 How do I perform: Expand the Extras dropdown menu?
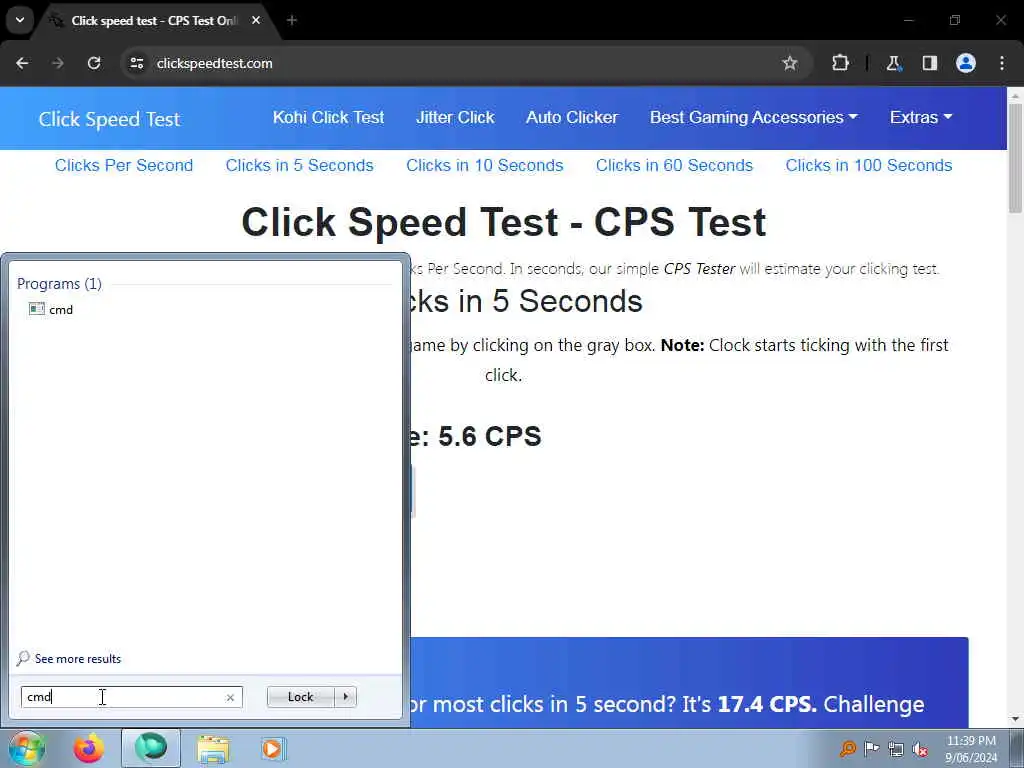921,118
